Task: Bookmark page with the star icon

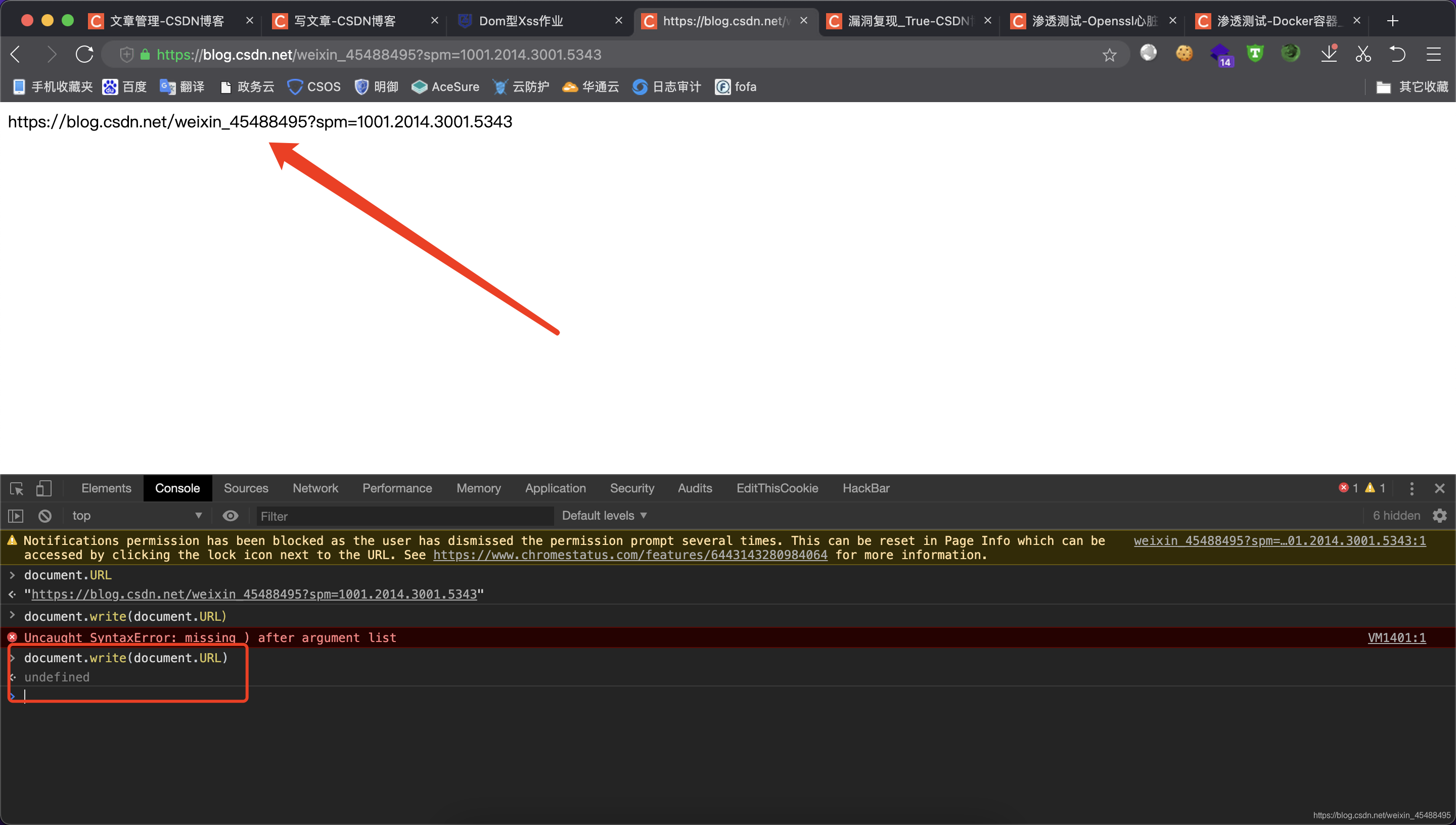Action: pyautogui.click(x=1109, y=55)
